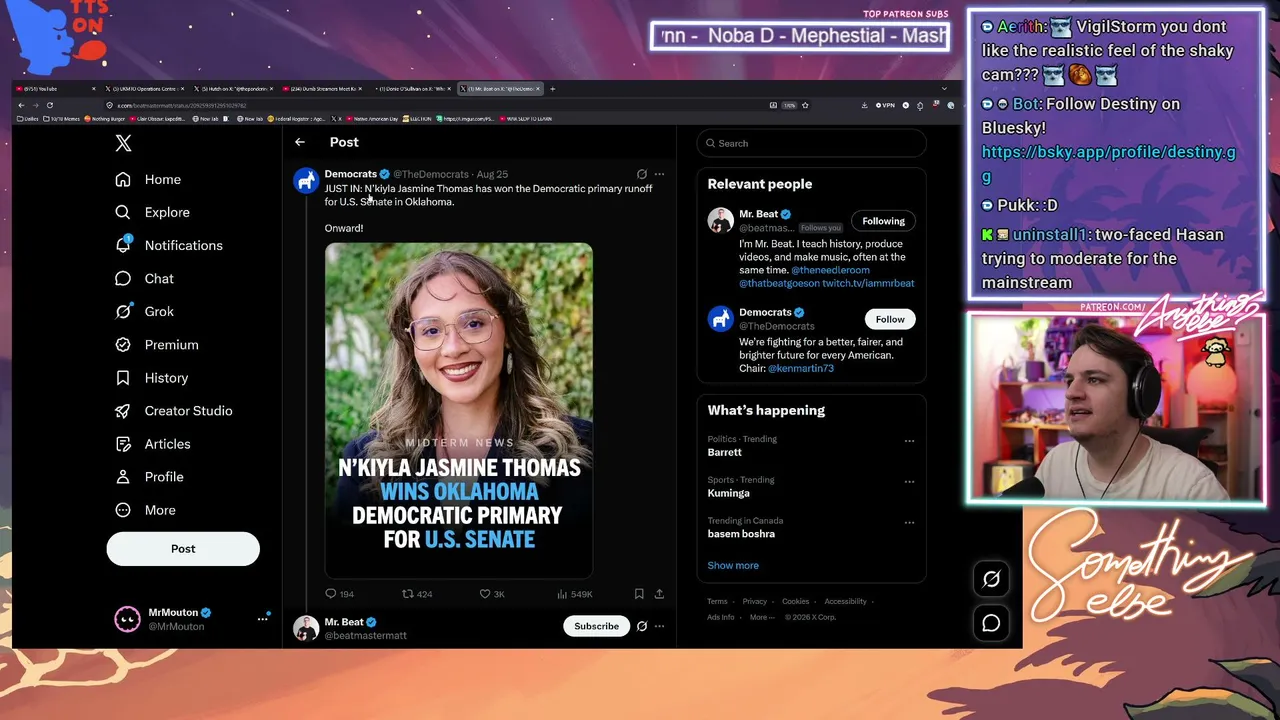The width and height of the screenshot is (1280, 720).
Task: Open three-dot menu on the Democrats post
Action: click(659, 174)
